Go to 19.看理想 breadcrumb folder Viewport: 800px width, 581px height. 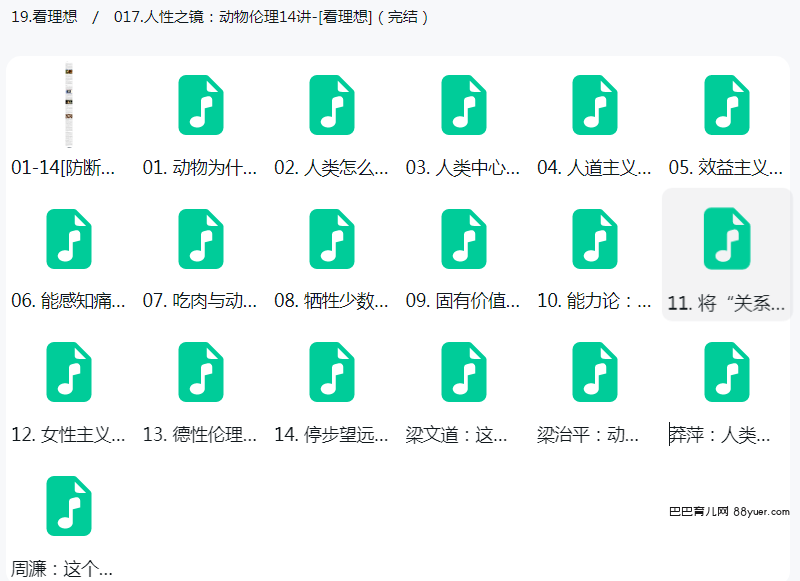[44, 17]
